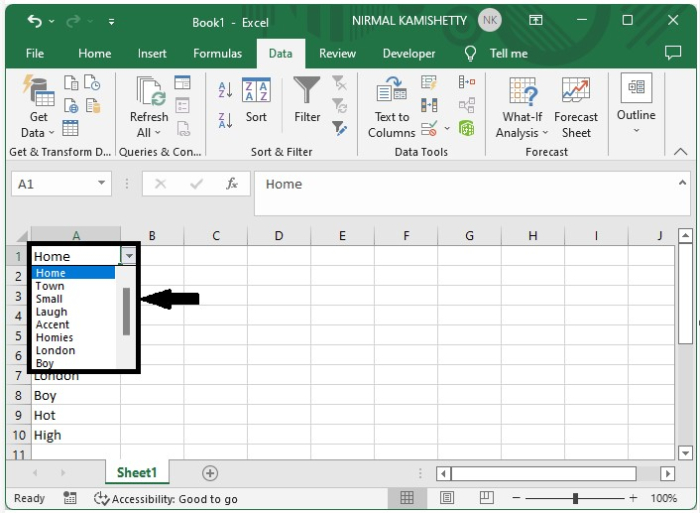Click the NK account avatar
Screen dimensions: 700x513
(490, 21)
